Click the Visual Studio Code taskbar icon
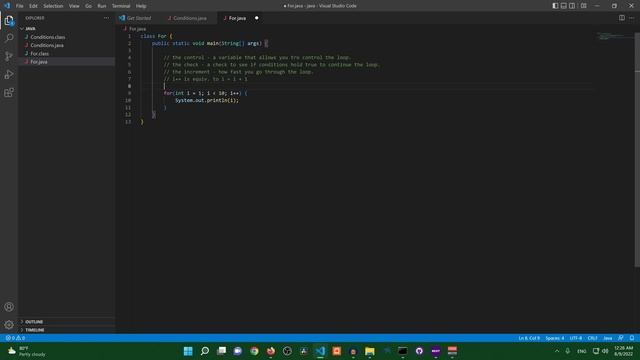The height and width of the screenshot is (360, 640). click(x=320, y=351)
